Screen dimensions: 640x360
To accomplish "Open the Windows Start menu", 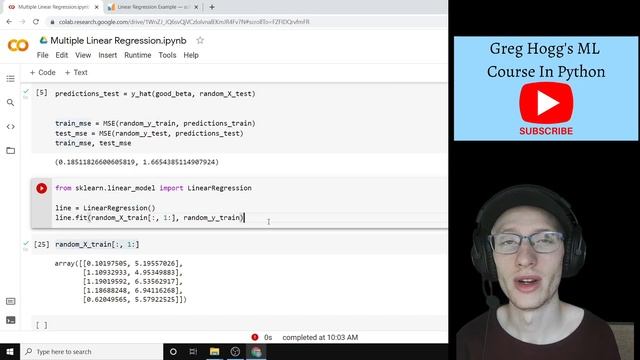I will [x=10, y=351].
